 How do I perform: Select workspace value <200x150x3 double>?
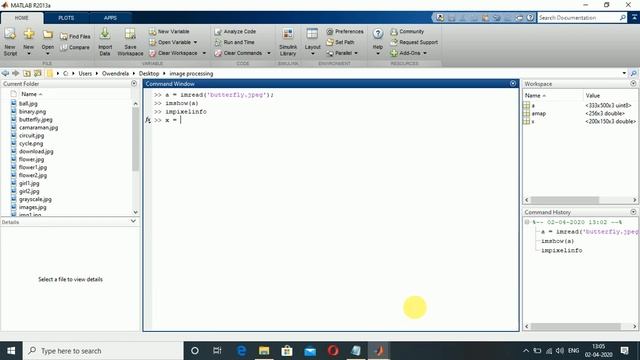610,122
